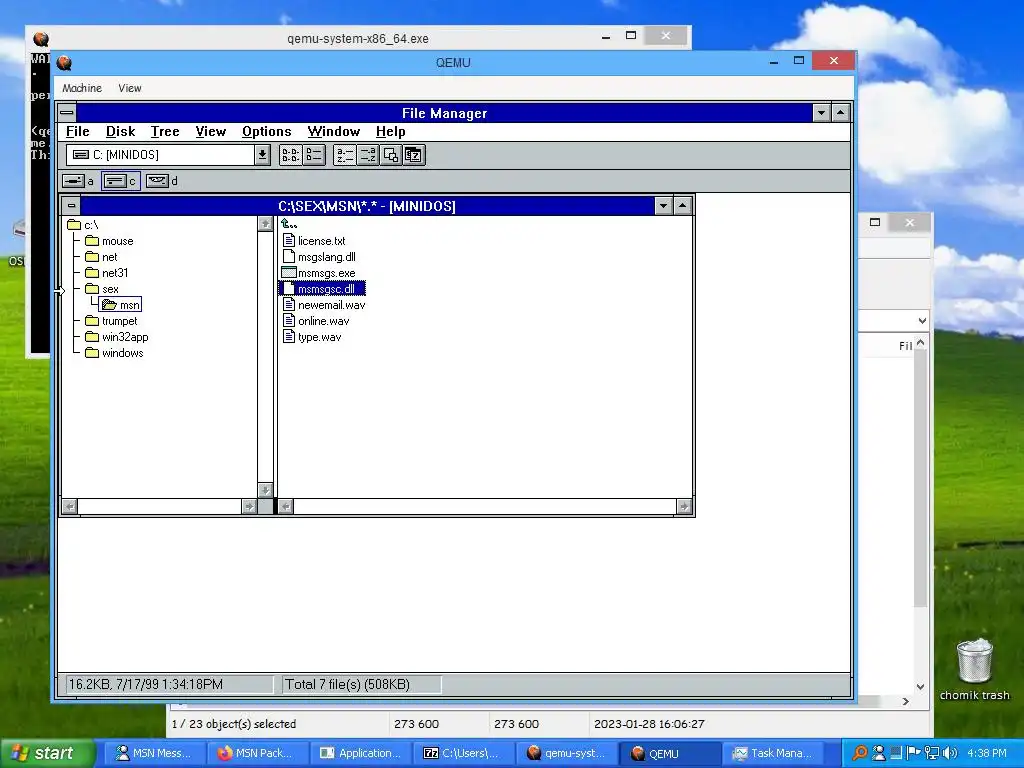Select the trumpet folder in tree
Image resolution: width=1024 pixels, height=768 pixels.
pos(111,321)
